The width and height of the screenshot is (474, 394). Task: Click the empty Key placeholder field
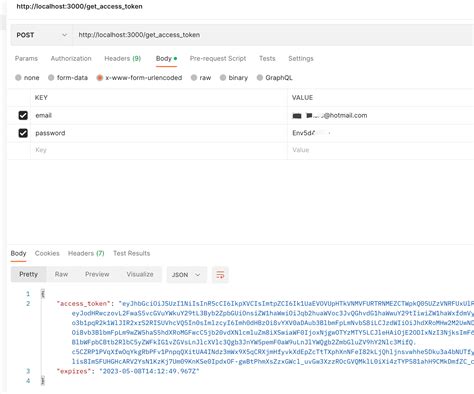tap(159, 150)
